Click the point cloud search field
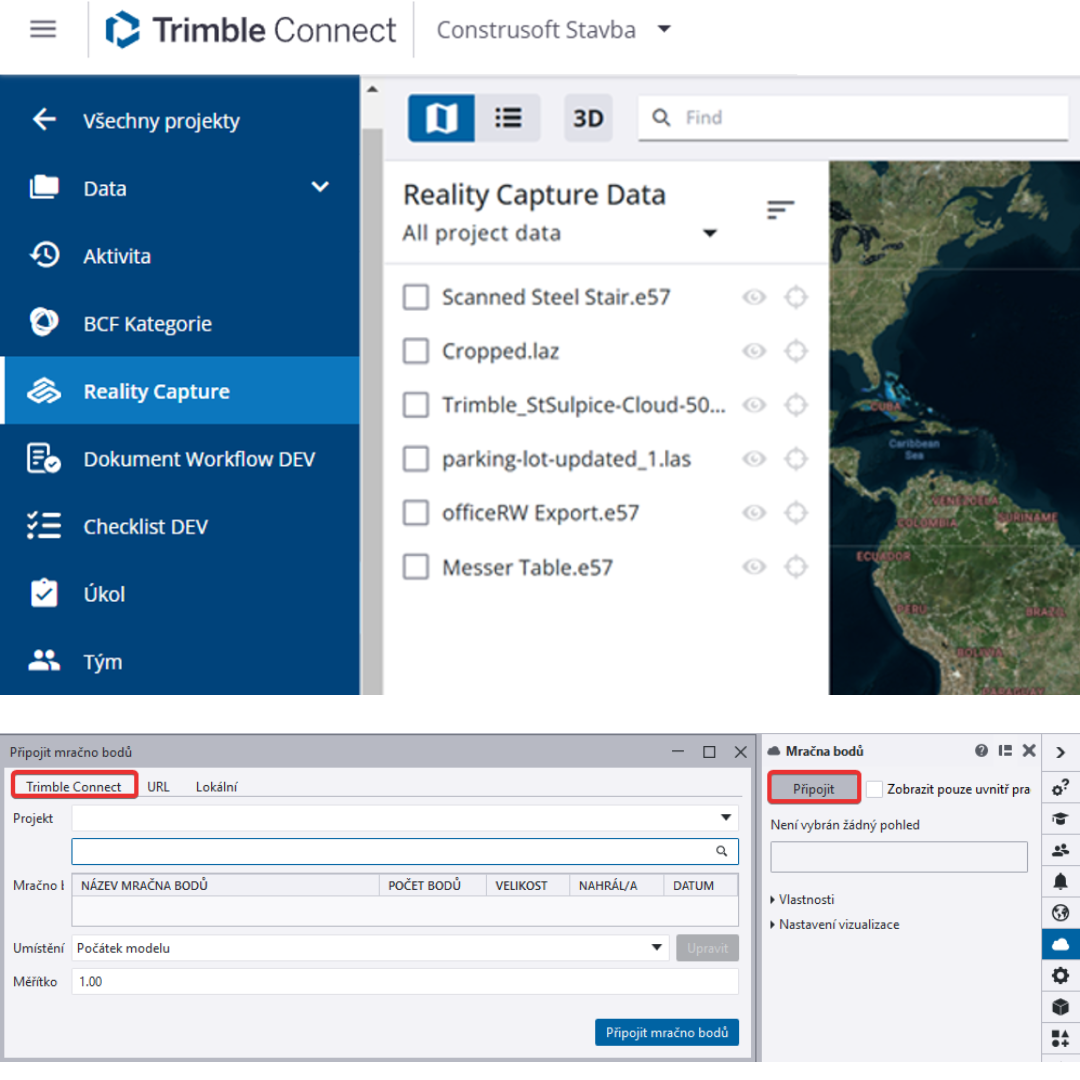The height and width of the screenshot is (1080, 1080). pyautogui.click(x=404, y=851)
